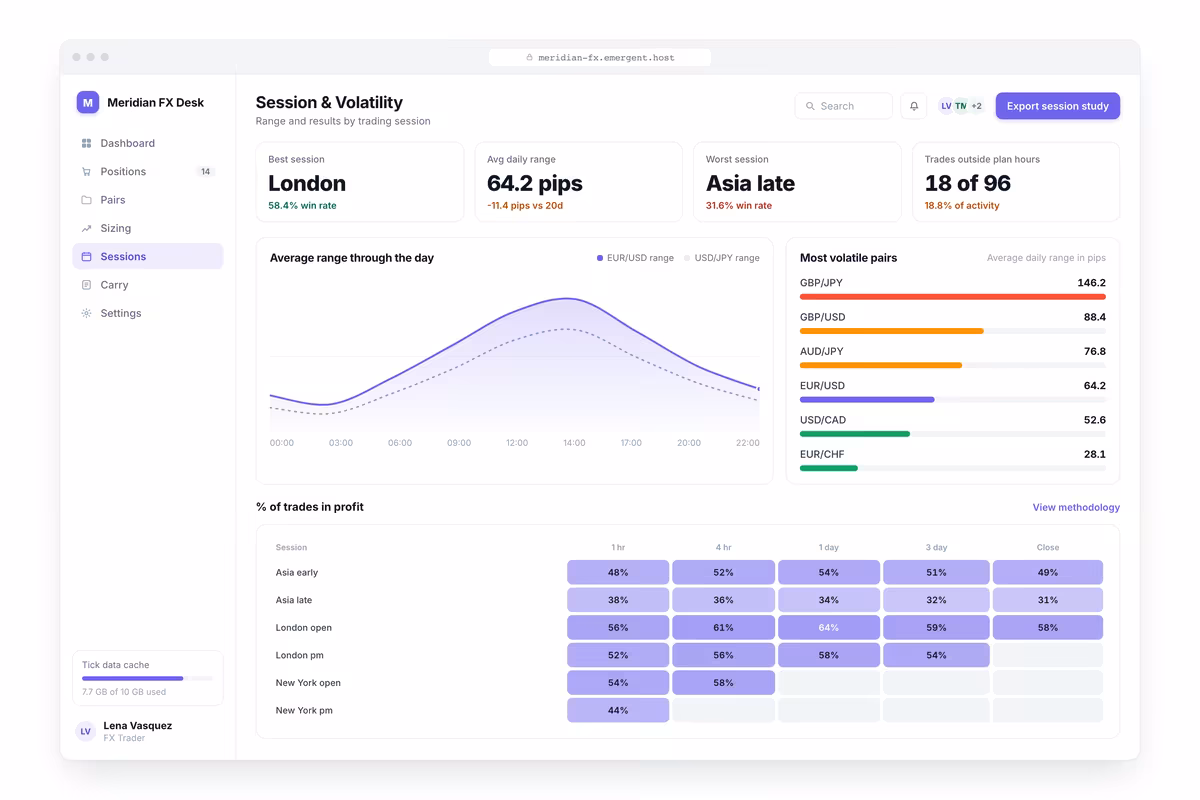Image resolution: width=1200 pixels, height=800 pixels.
Task: Click the Lena Vasquez profile name
Action: [x=138, y=725]
